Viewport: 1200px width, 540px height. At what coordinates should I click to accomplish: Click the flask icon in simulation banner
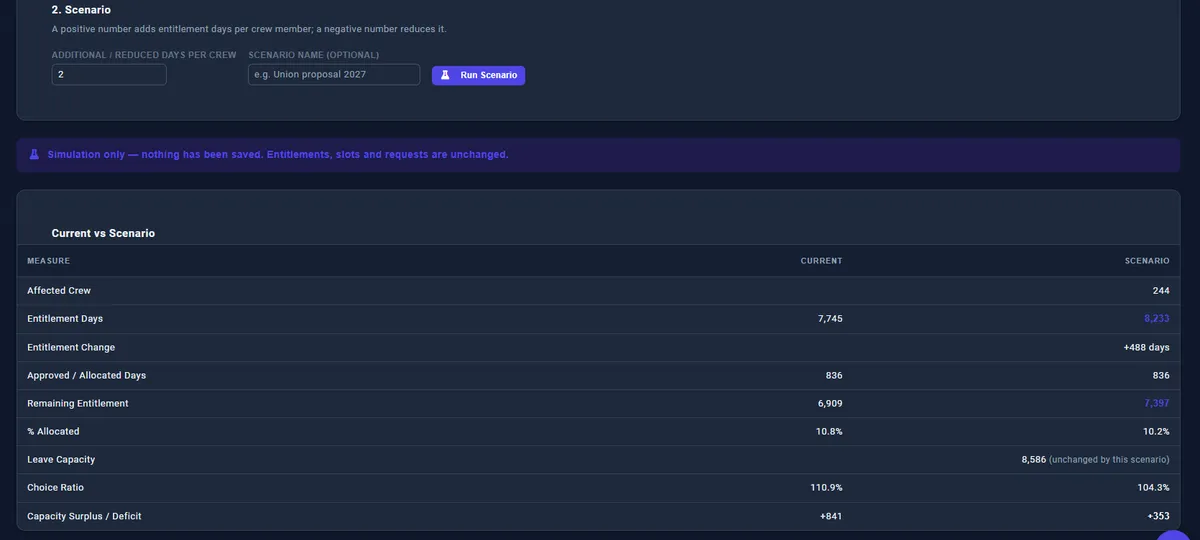[34, 155]
